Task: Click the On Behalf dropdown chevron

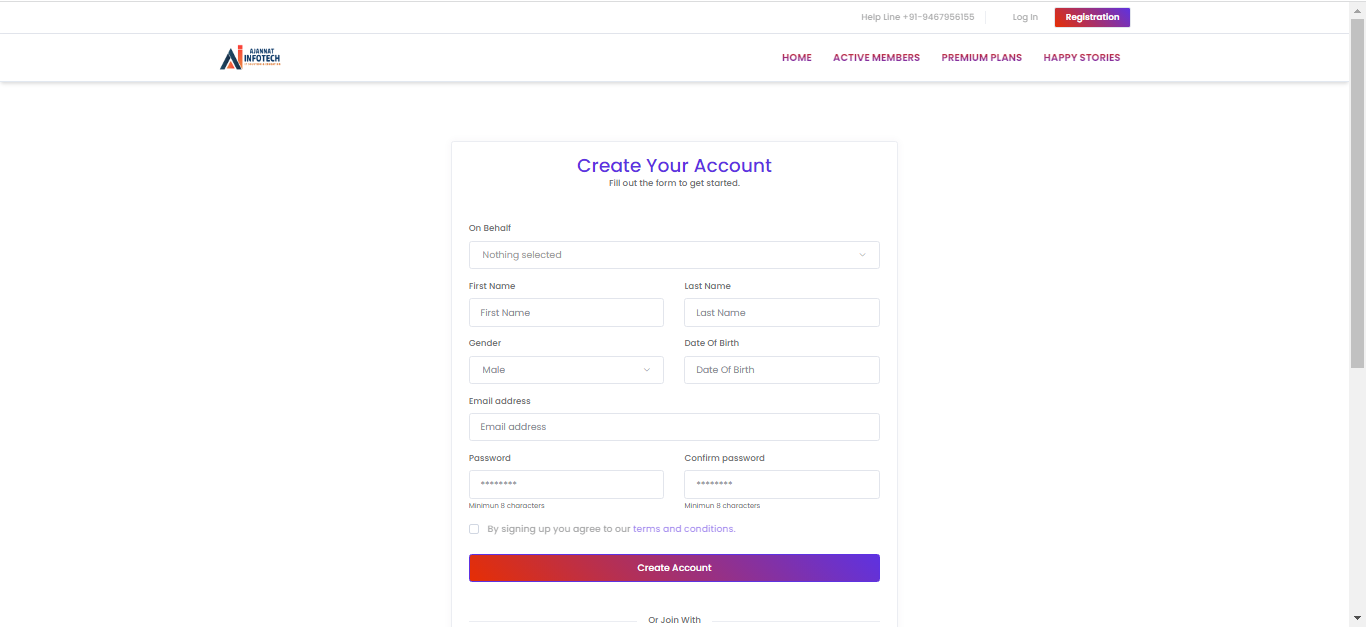Action: pos(862,255)
